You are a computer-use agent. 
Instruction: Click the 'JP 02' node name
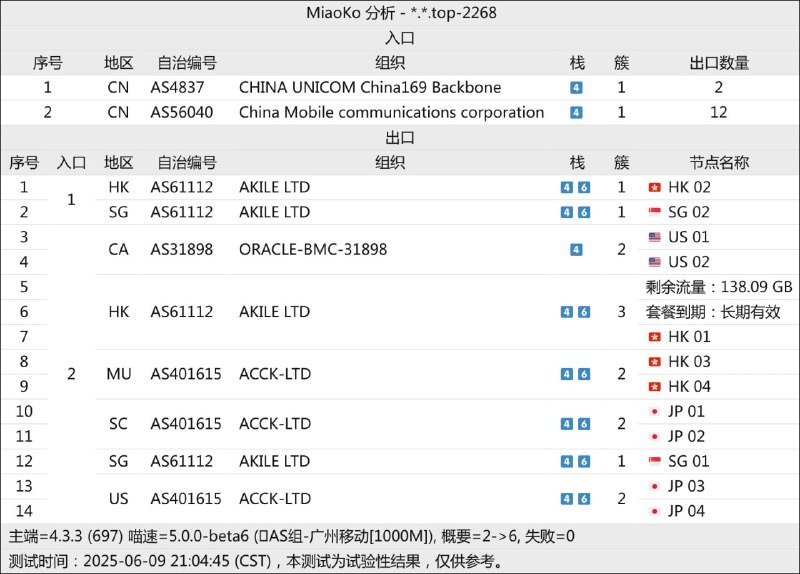tap(686, 437)
